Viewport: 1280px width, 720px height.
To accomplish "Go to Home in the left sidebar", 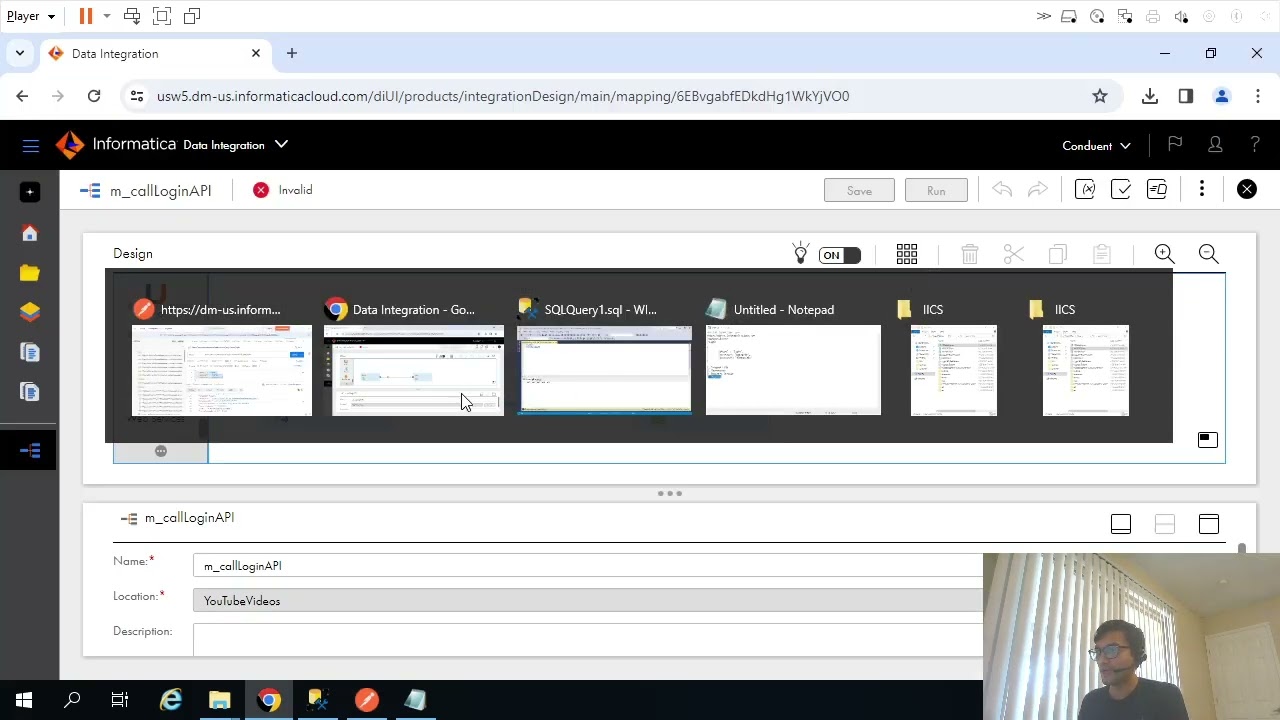I will (x=30, y=233).
